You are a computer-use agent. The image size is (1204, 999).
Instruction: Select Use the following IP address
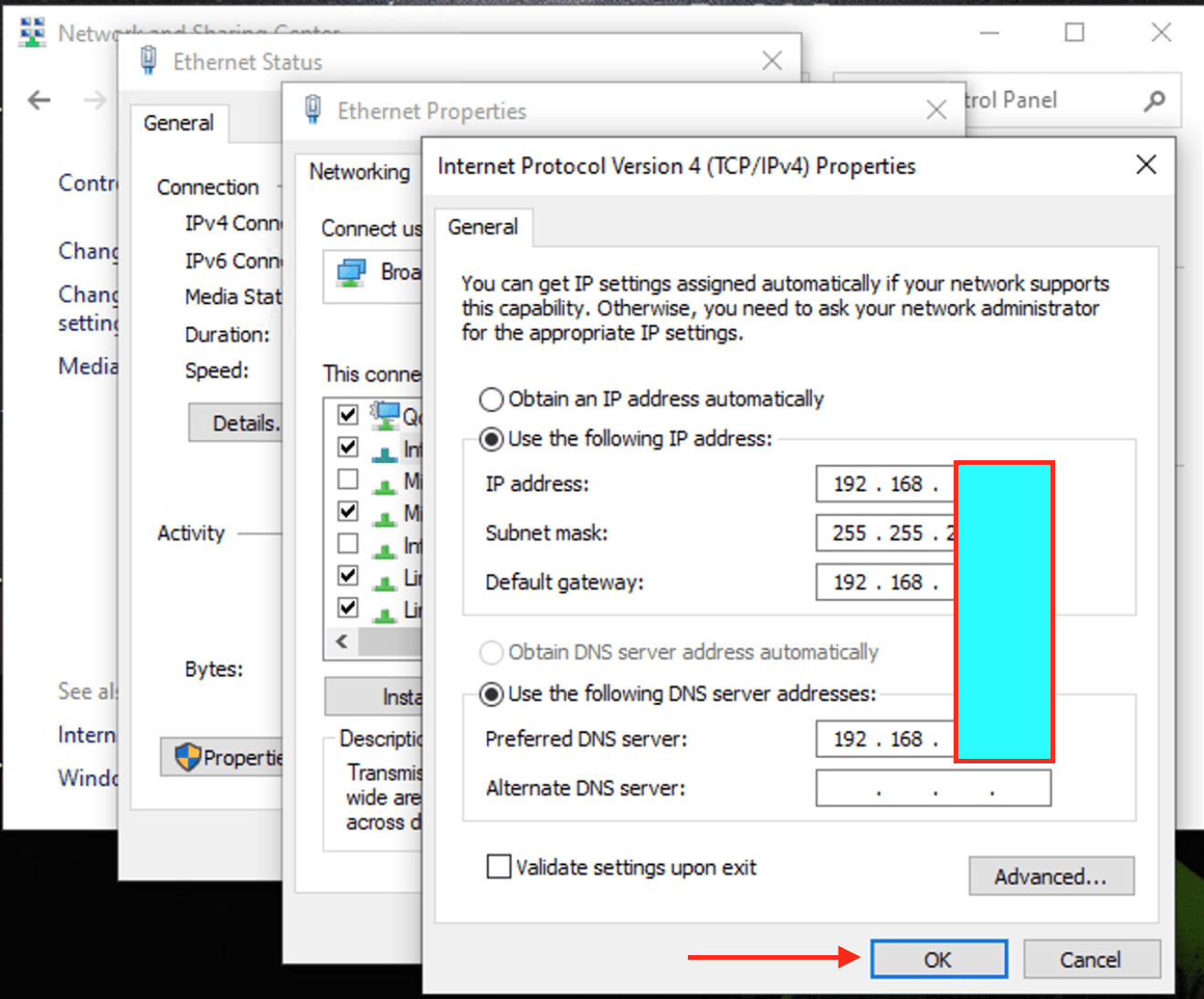click(x=491, y=439)
